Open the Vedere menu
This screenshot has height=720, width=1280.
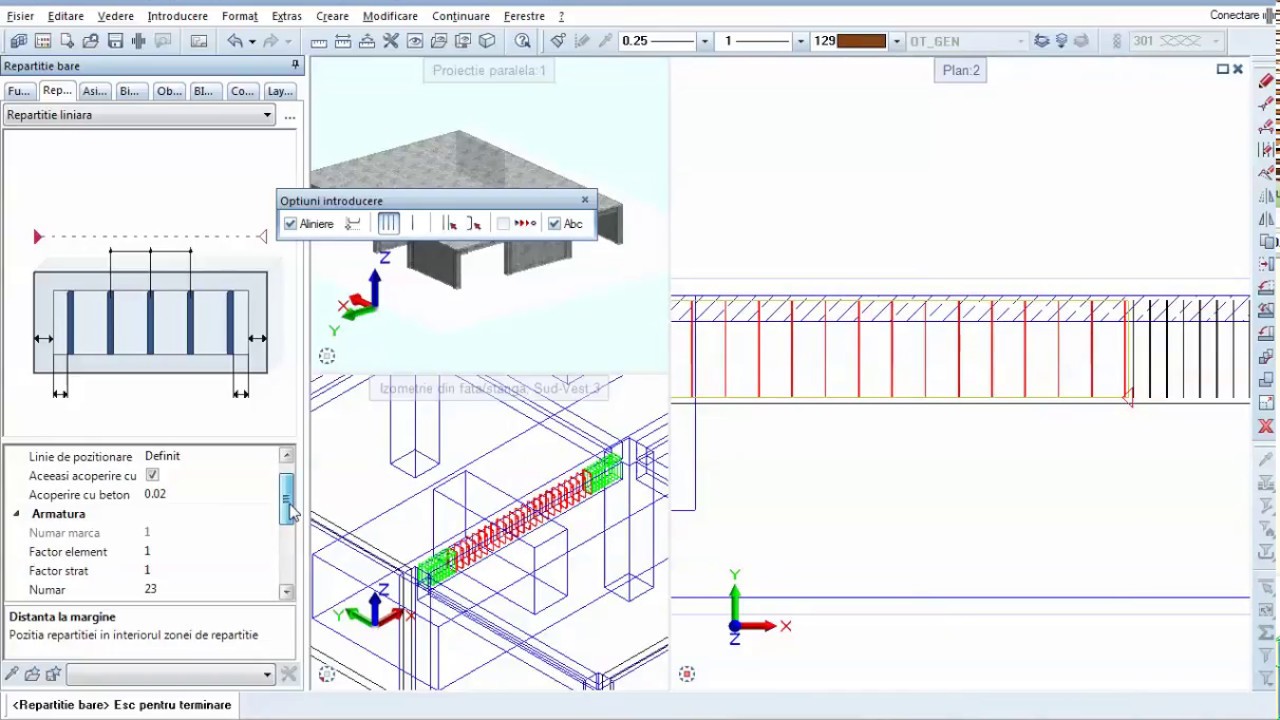tap(116, 16)
